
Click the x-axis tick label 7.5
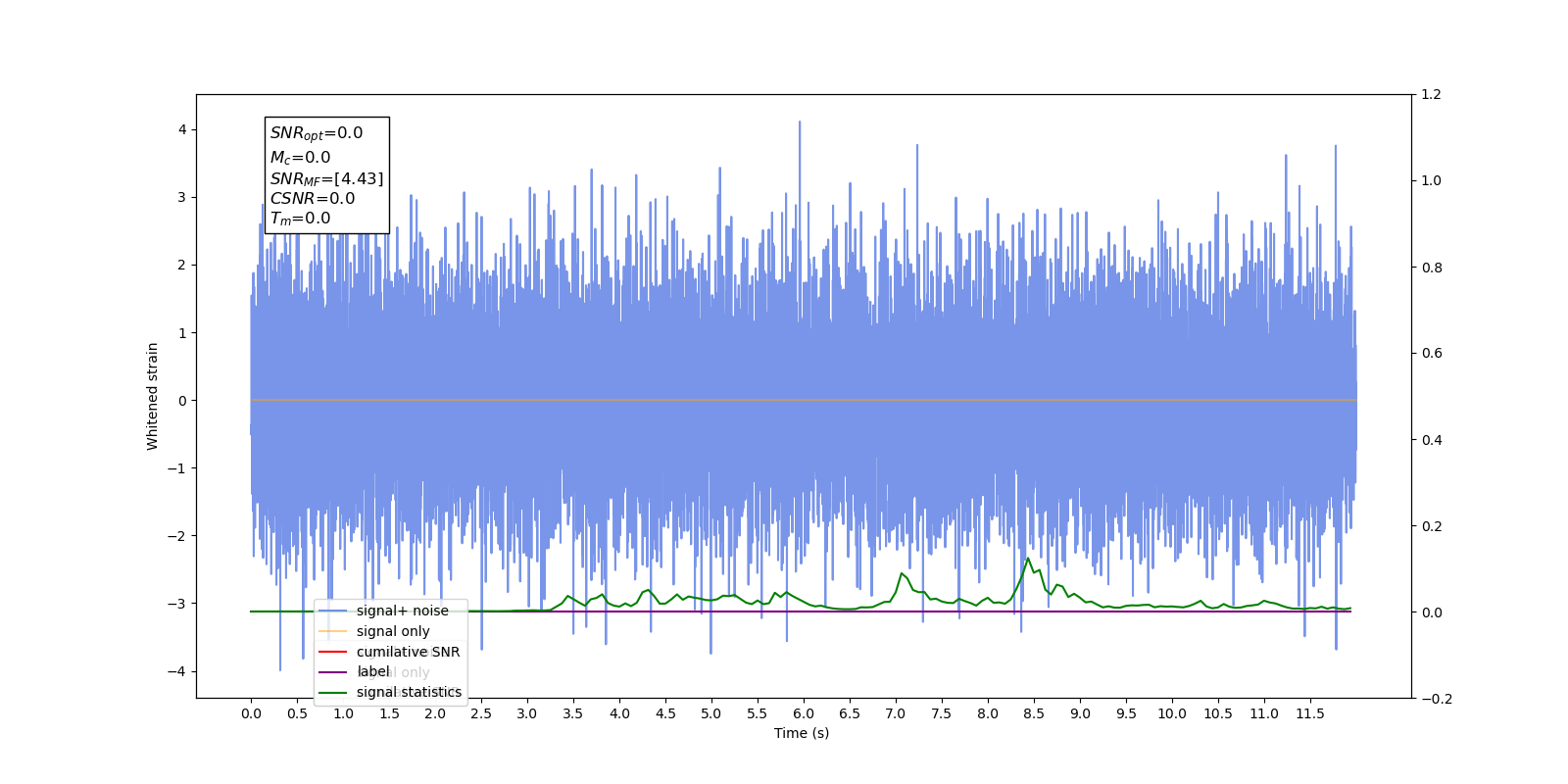[x=942, y=713]
